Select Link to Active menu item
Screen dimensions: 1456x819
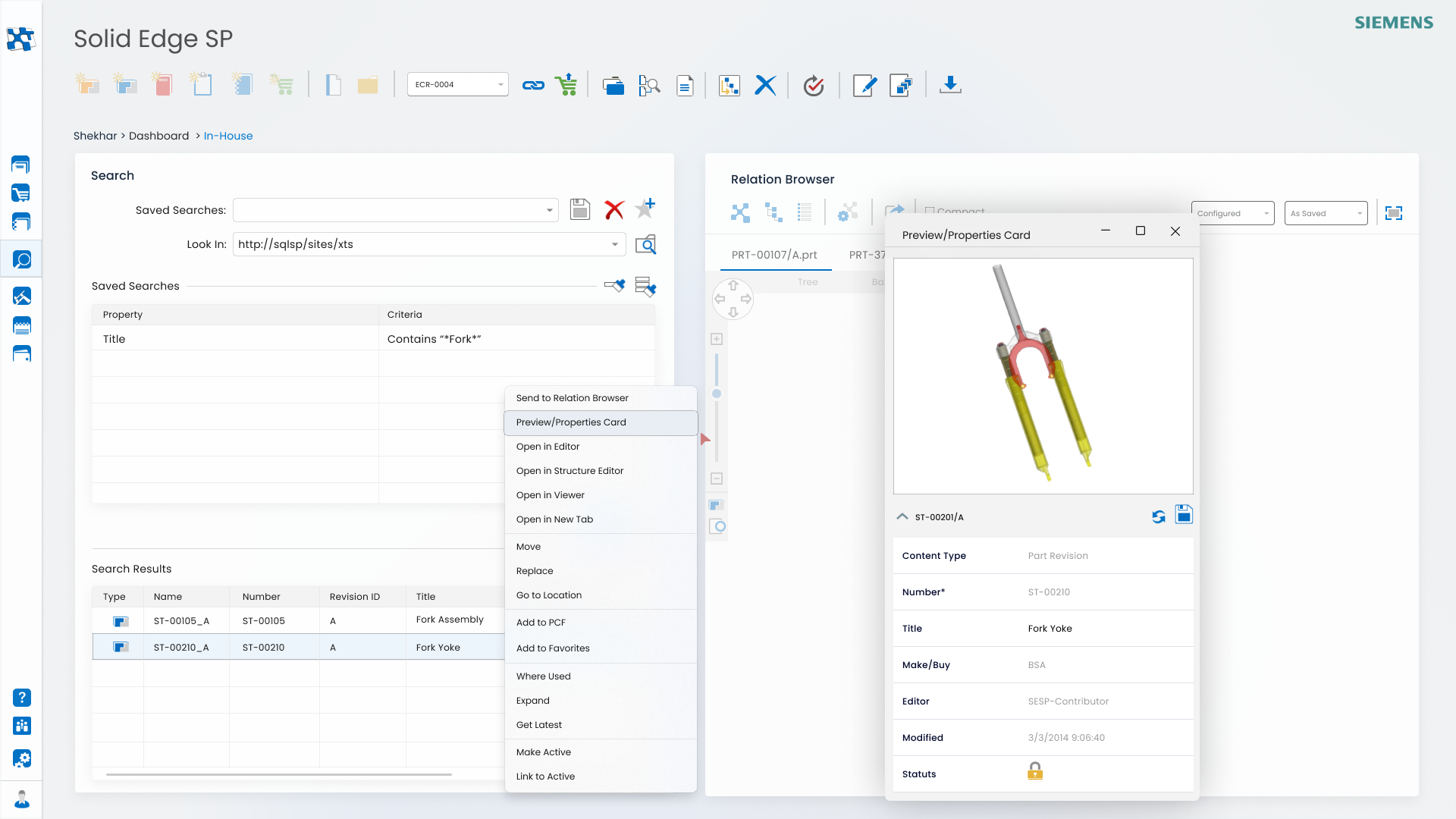click(x=601, y=777)
